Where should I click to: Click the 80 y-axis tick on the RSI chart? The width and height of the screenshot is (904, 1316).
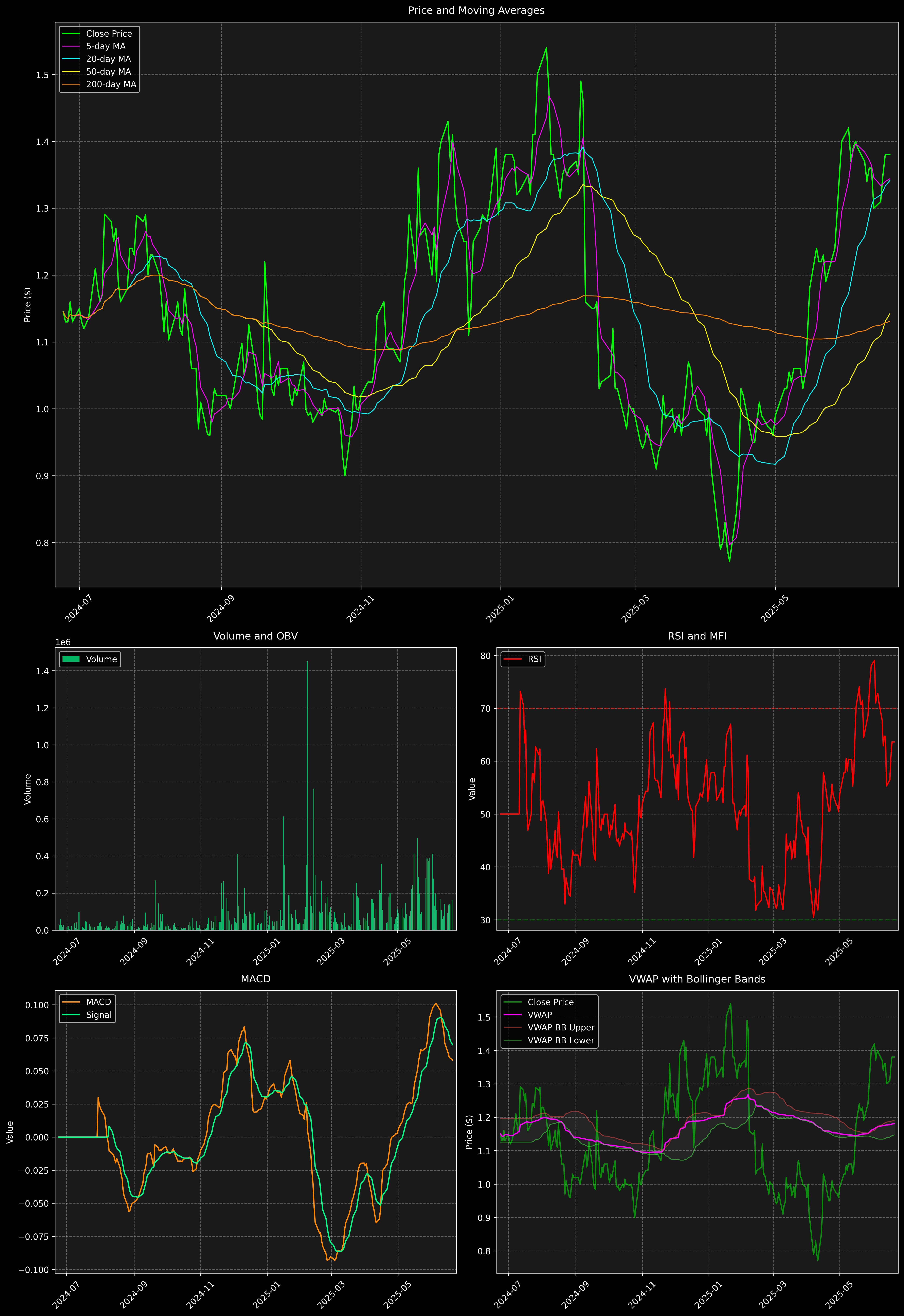click(485, 656)
